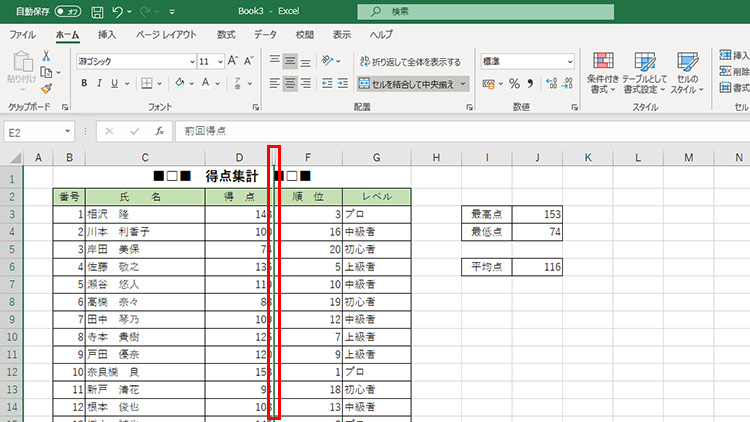Click the 折り返して全体を表示する button
This screenshot has height=422, width=750.
(410, 61)
